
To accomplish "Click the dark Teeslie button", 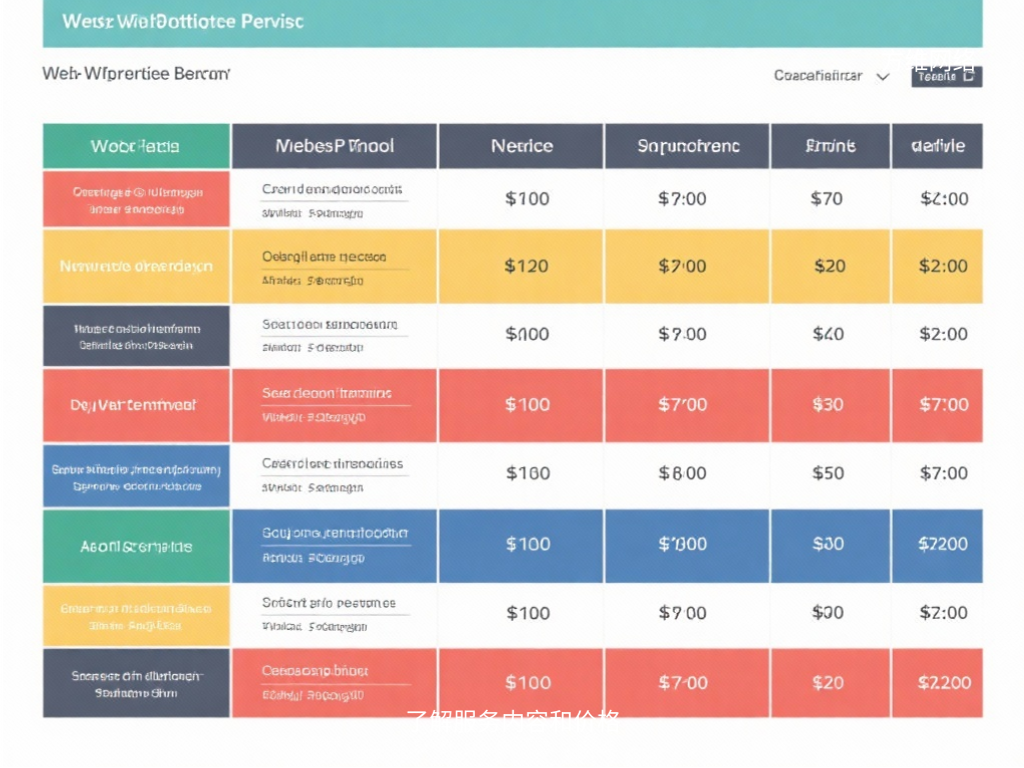I will tap(946, 76).
